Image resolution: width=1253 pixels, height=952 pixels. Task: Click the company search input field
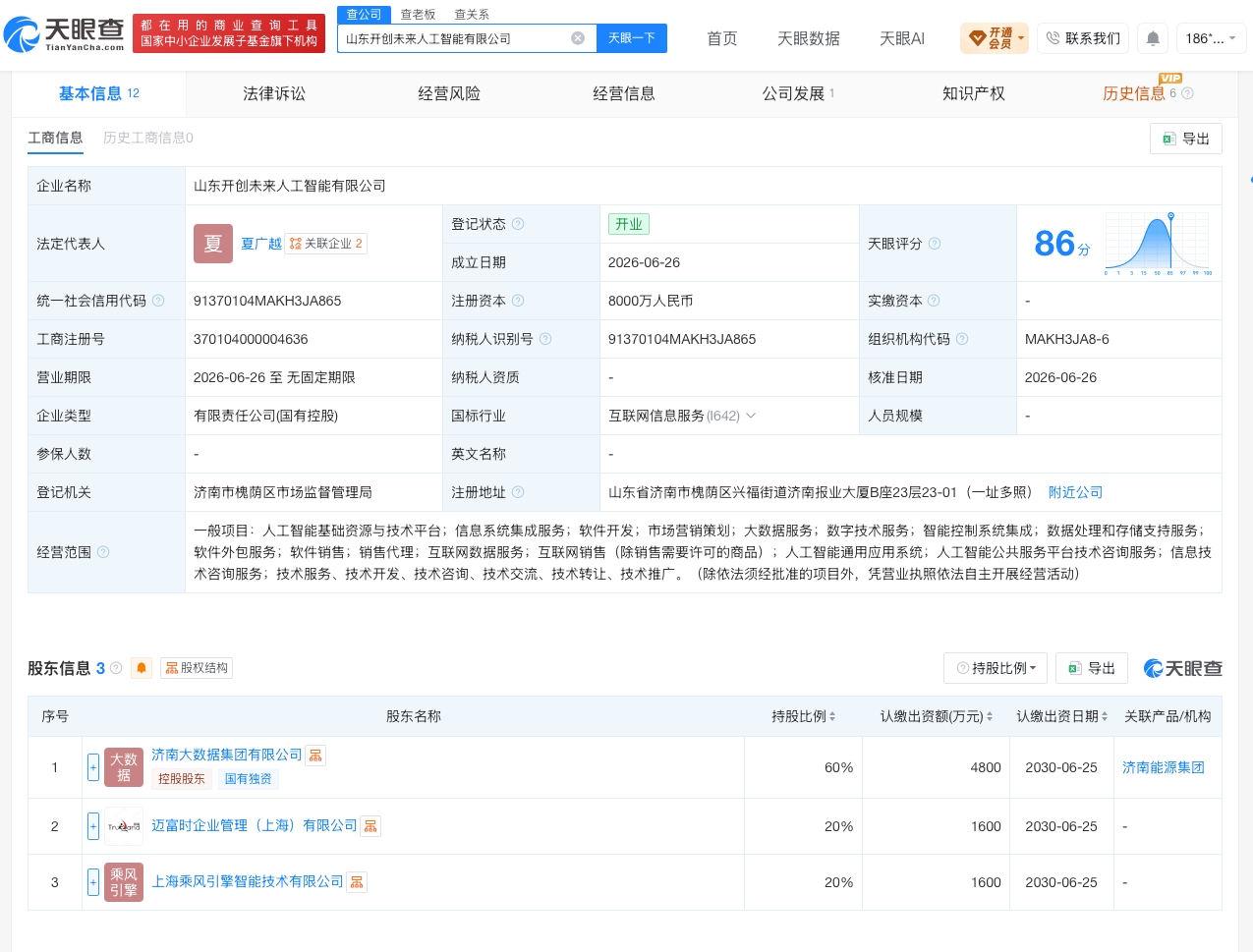click(x=456, y=38)
